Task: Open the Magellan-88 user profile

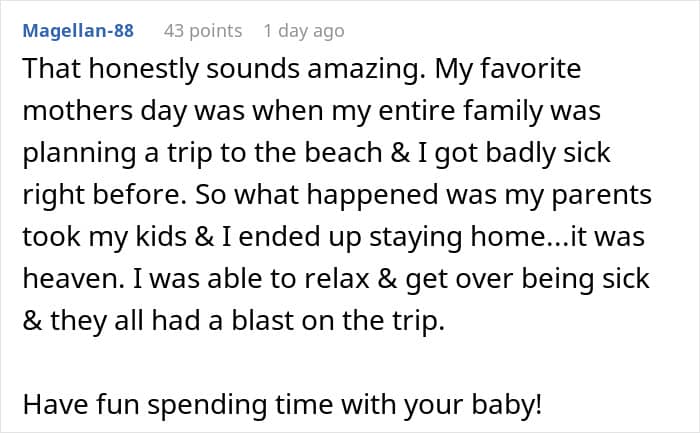Action: pyautogui.click(x=76, y=31)
